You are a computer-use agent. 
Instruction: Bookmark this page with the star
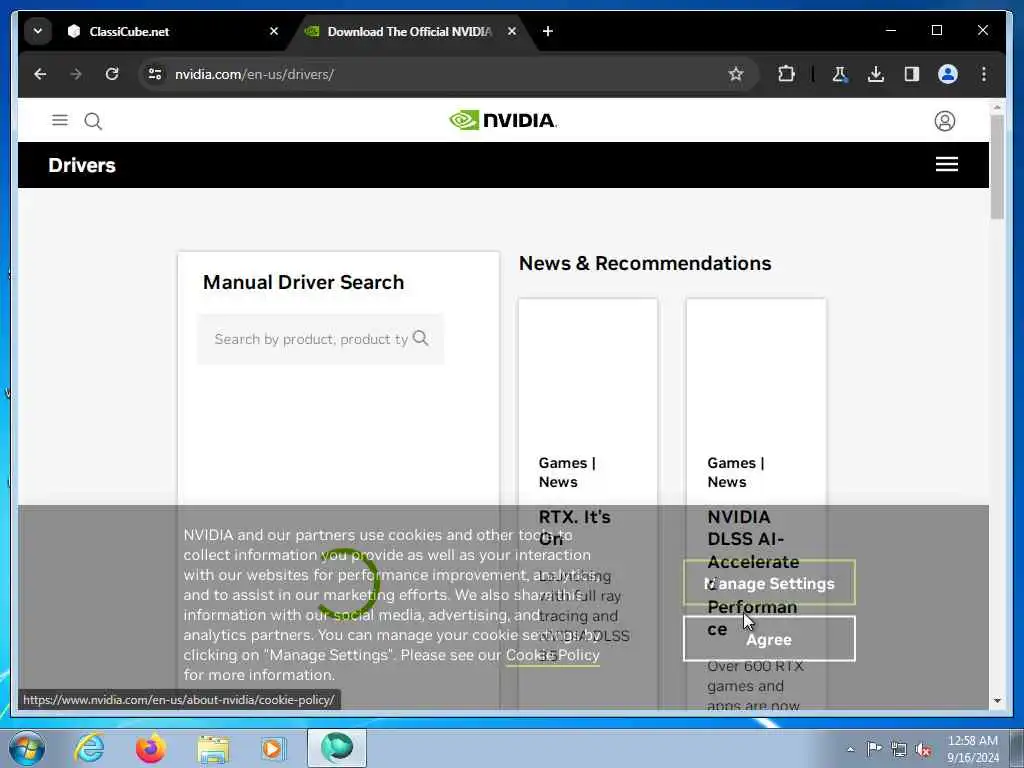(x=736, y=74)
